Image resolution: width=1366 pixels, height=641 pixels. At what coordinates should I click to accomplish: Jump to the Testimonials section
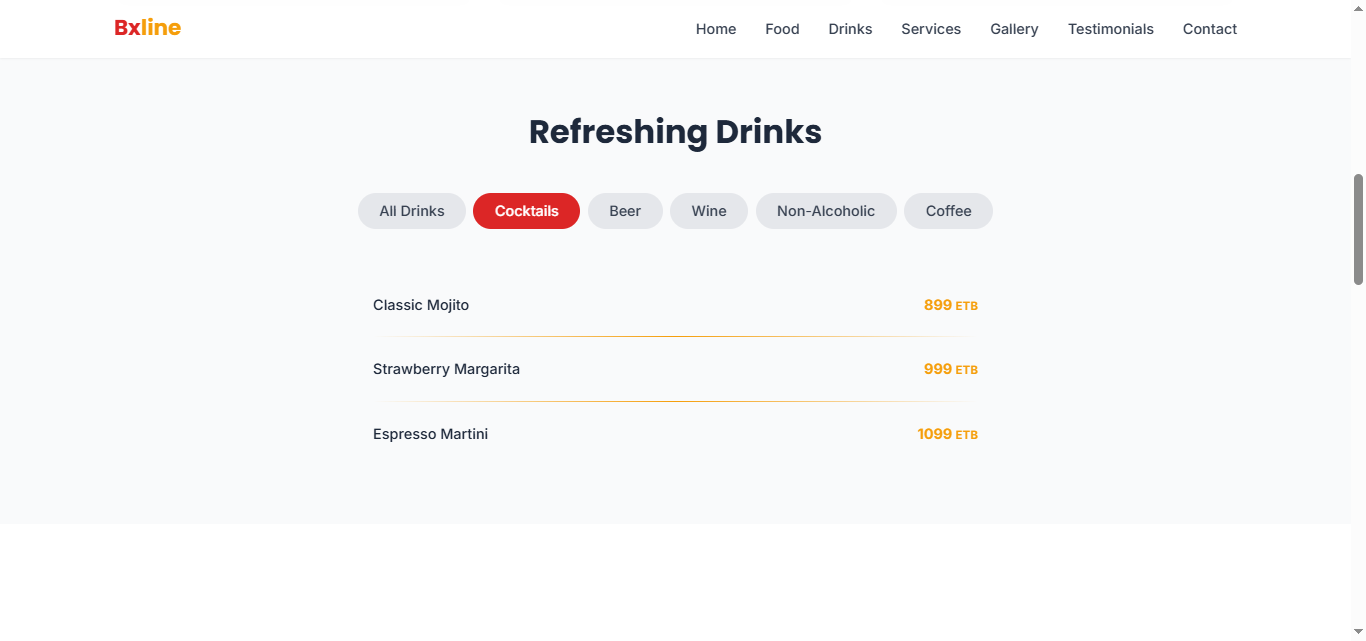click(1110, 29)
